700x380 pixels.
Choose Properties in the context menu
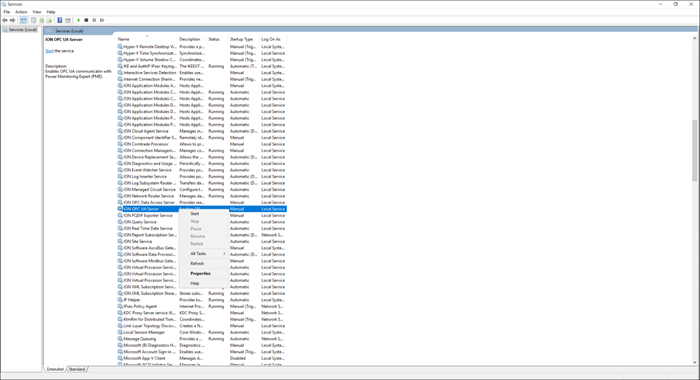pyautogui.click(x=204, y=273)
